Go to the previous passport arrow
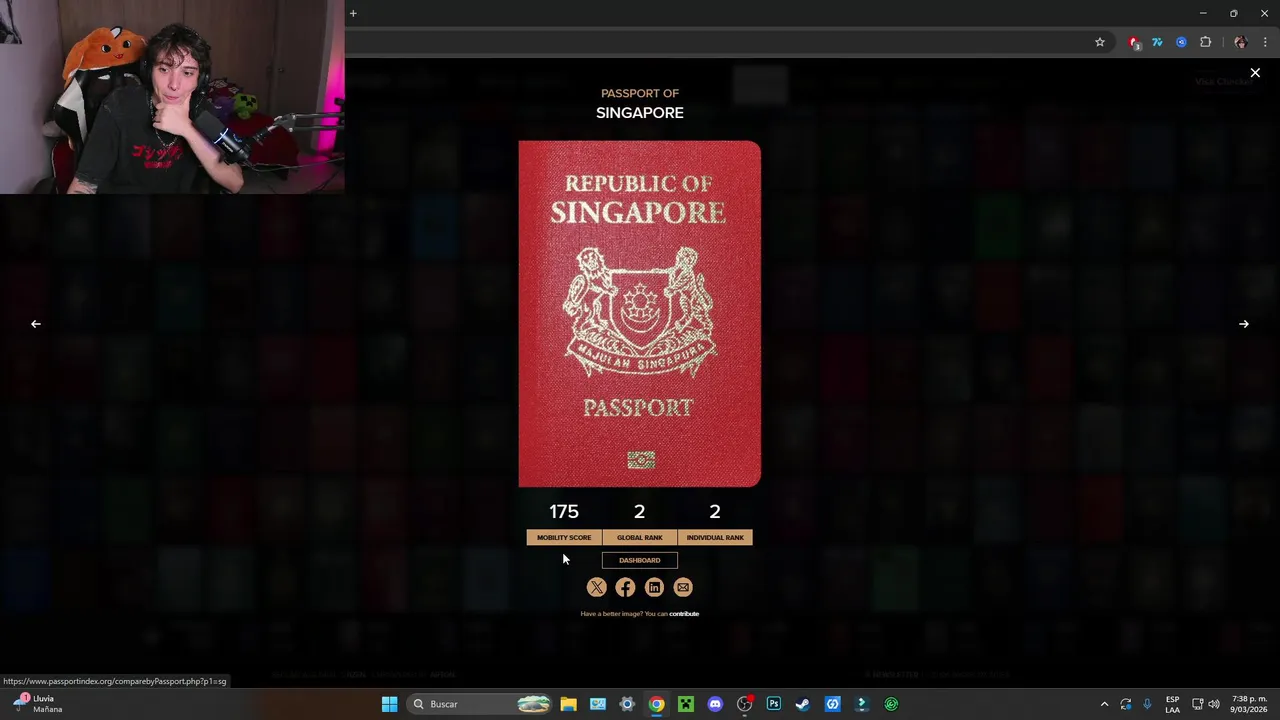The height and width of the screenshot is (720, 1280). click(36, 324)
